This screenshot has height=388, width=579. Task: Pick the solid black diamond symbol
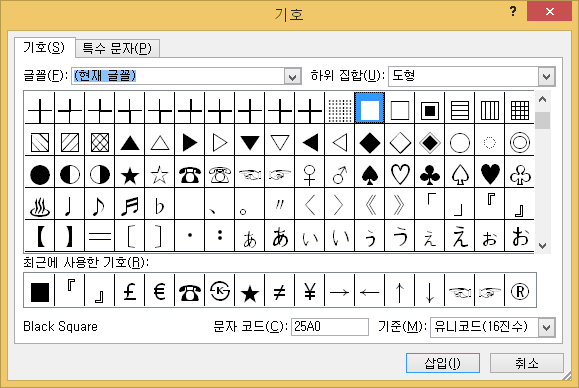370,142
